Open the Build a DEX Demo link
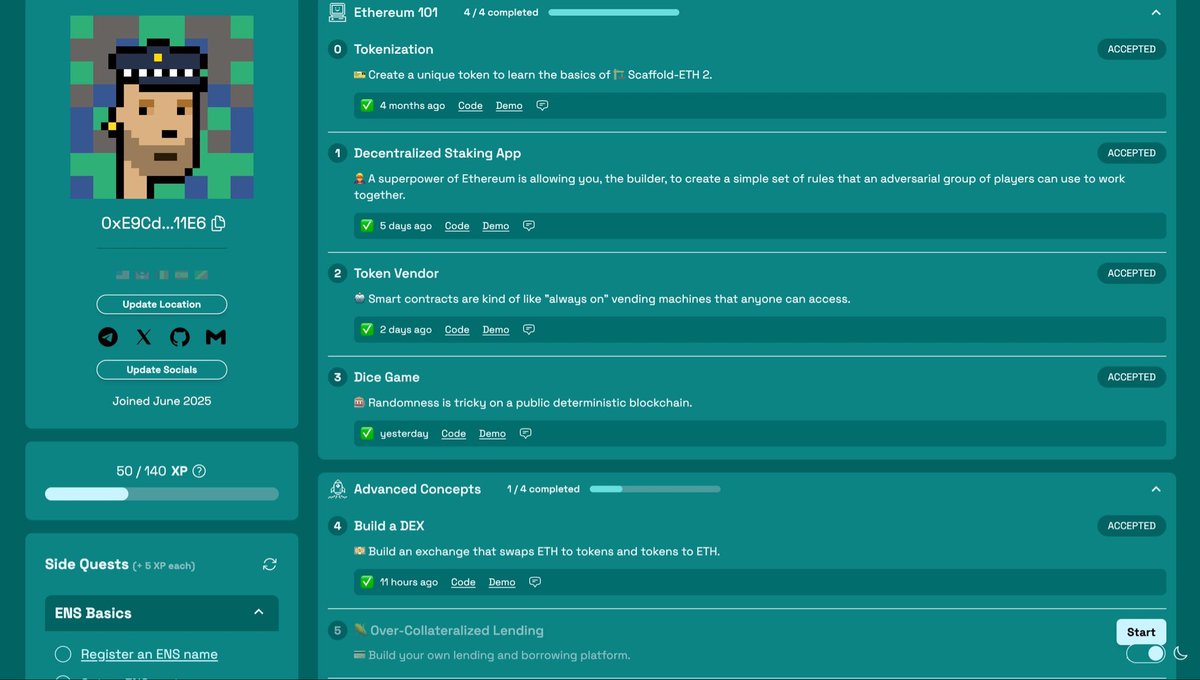 click(502, 582)
